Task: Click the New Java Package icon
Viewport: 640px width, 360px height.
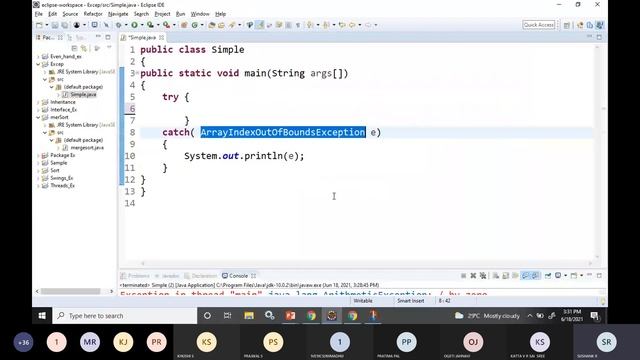Action: [x=184, y=25]
